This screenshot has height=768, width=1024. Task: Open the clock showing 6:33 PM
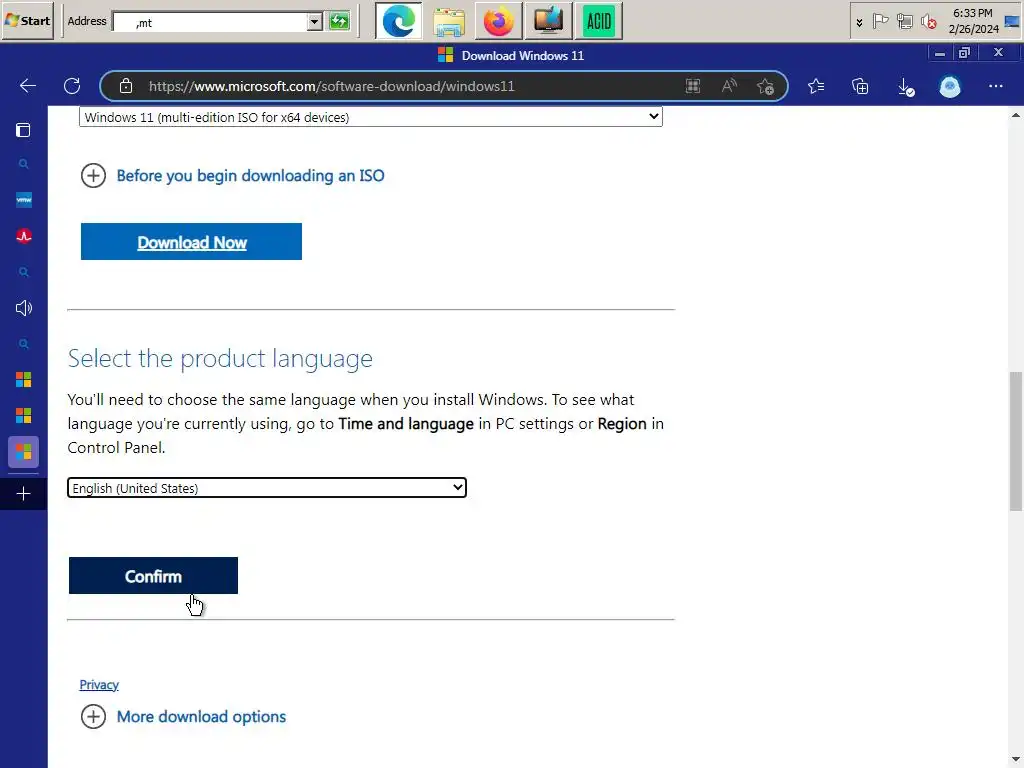pyautogui.click(x=973, y=21)
